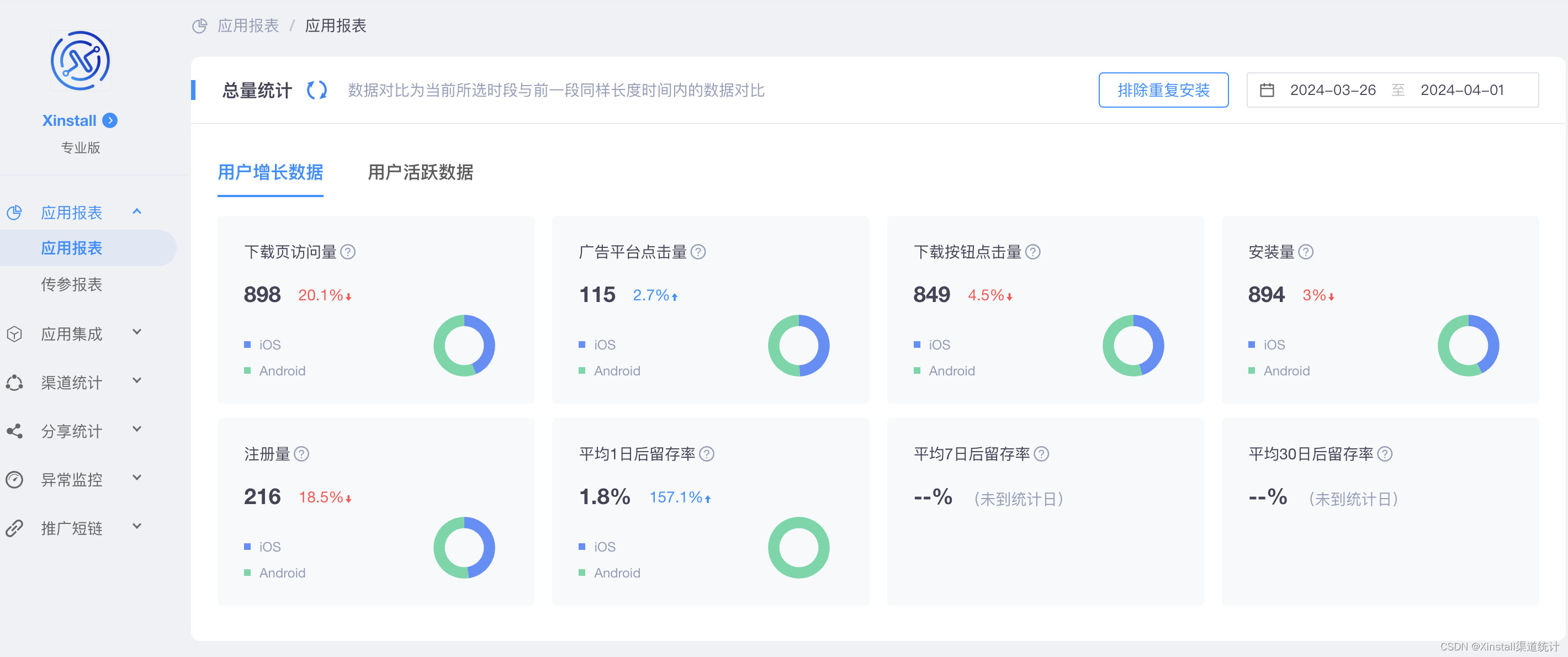Viewport: 1568px width, 657px height.
Task: Open the help icon beside 下载页访问量
Action: point(349,252)
